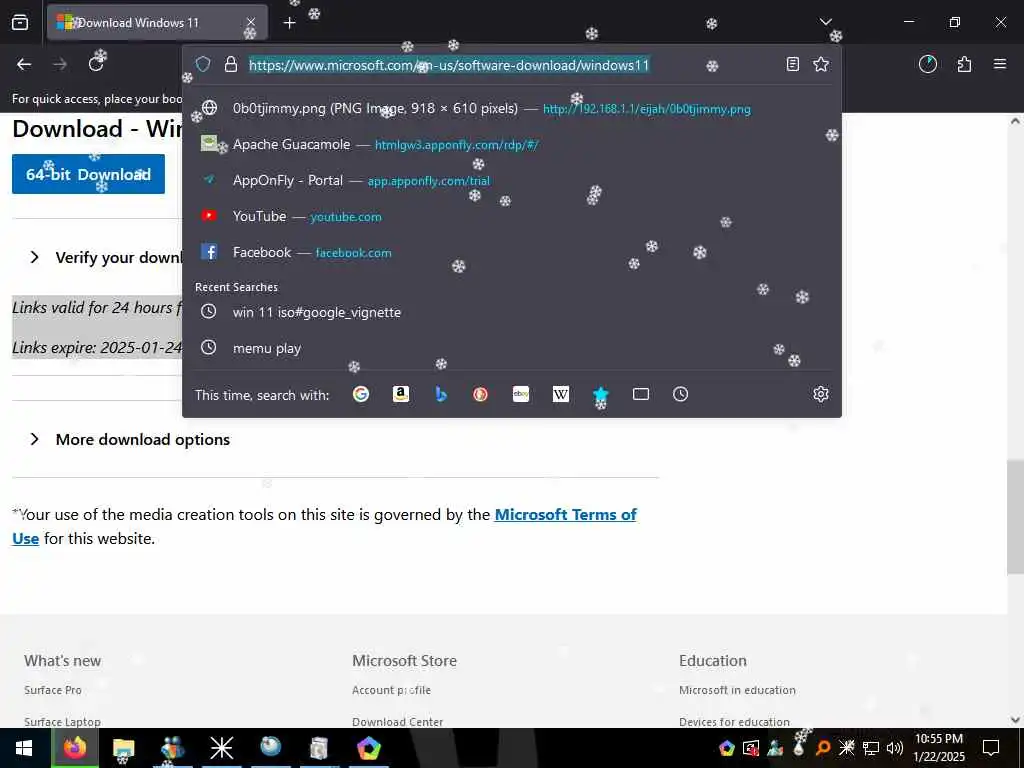Viewport: 1024px width, 768px height.
Task: Open volume control in system tray
Action: coord(895,748)
